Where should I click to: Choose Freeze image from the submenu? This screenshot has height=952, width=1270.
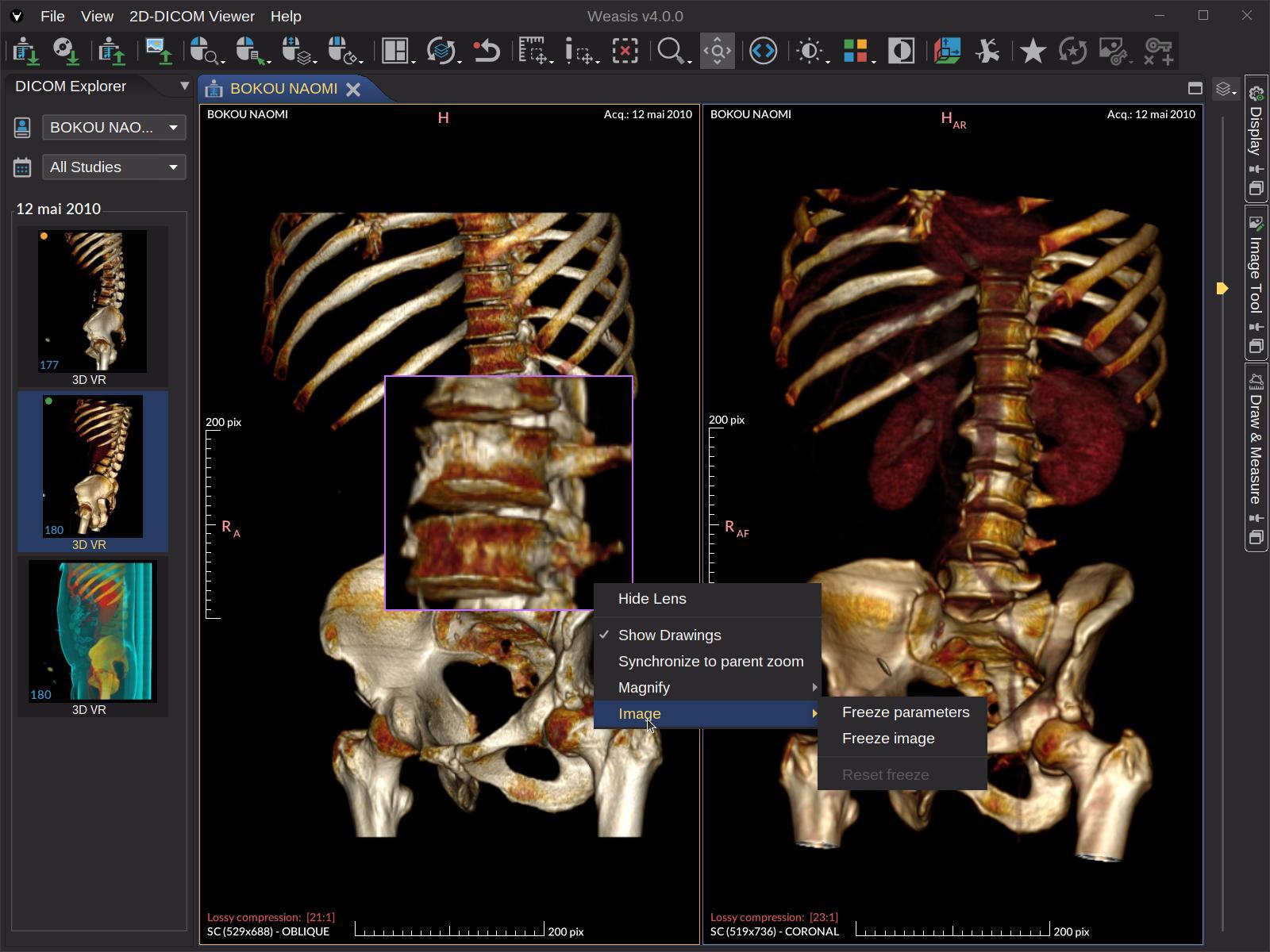[888, 738]
